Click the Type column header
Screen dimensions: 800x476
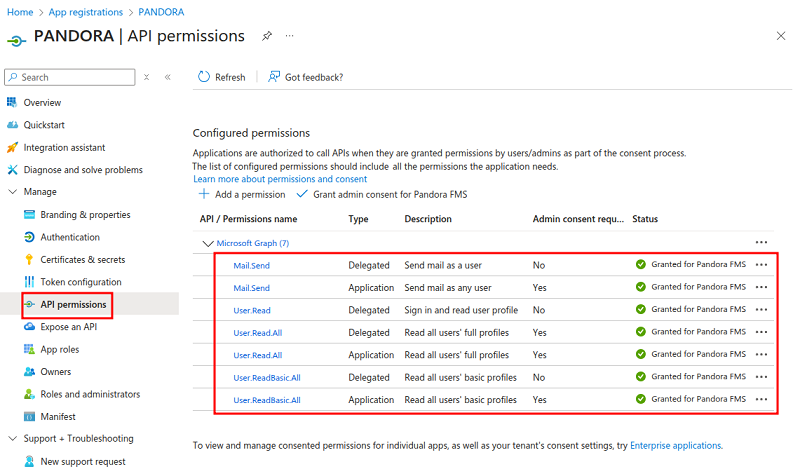click(x=358, y=219)
